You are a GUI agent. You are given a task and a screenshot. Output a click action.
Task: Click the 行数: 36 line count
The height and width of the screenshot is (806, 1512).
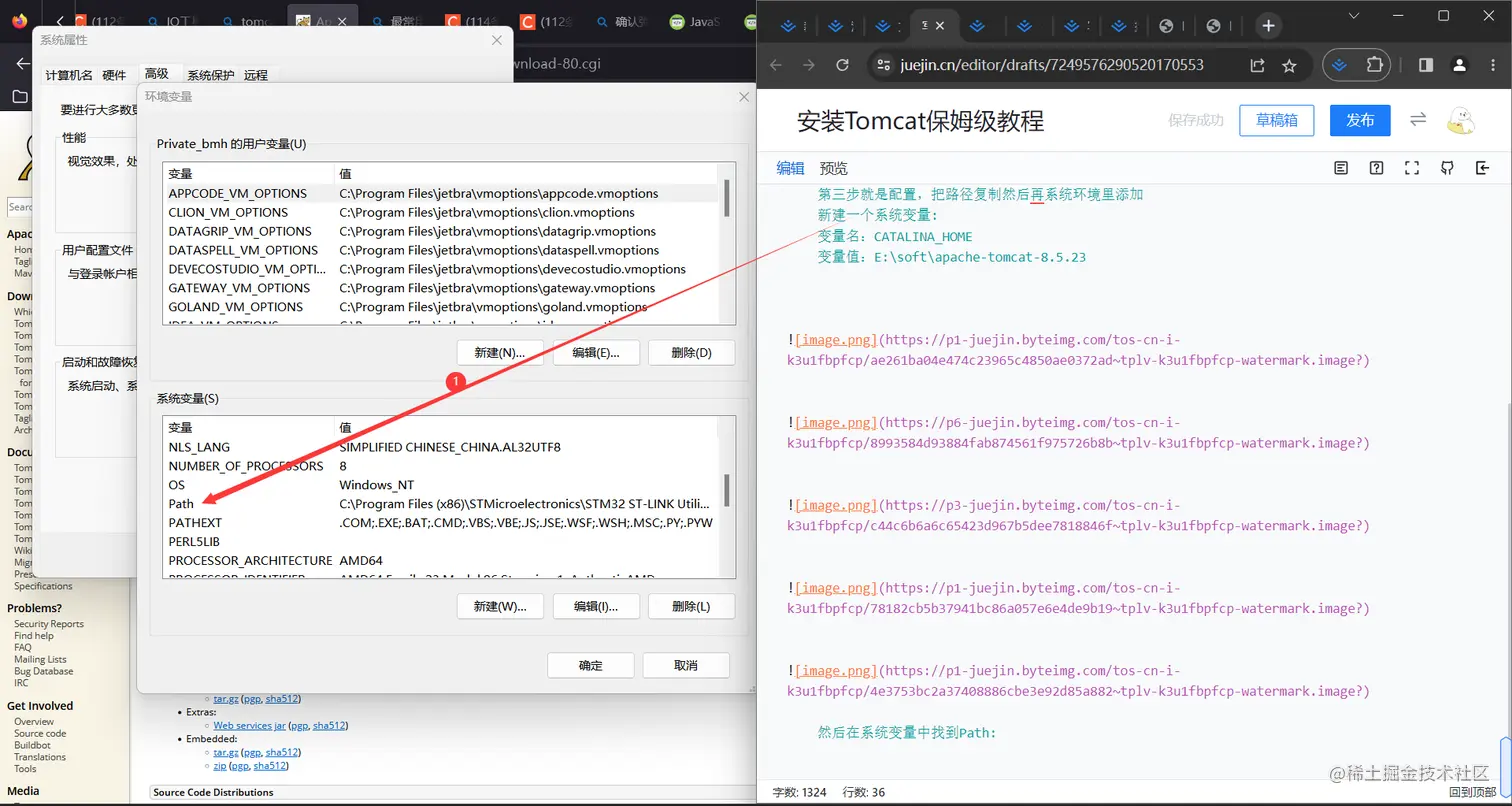864,792
